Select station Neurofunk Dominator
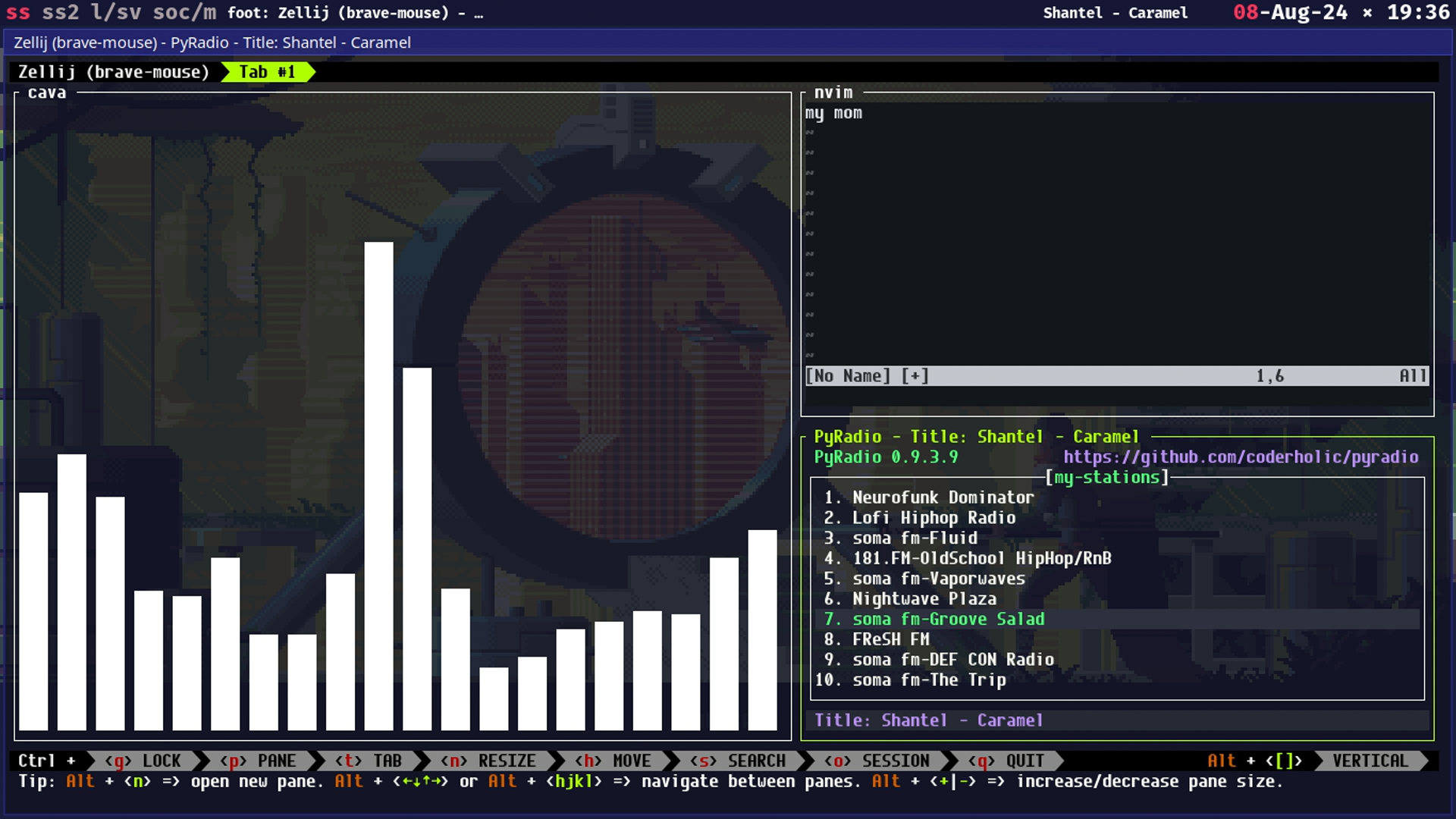The height and width of the screenshot is (819, 1456). tap(943, 497)
